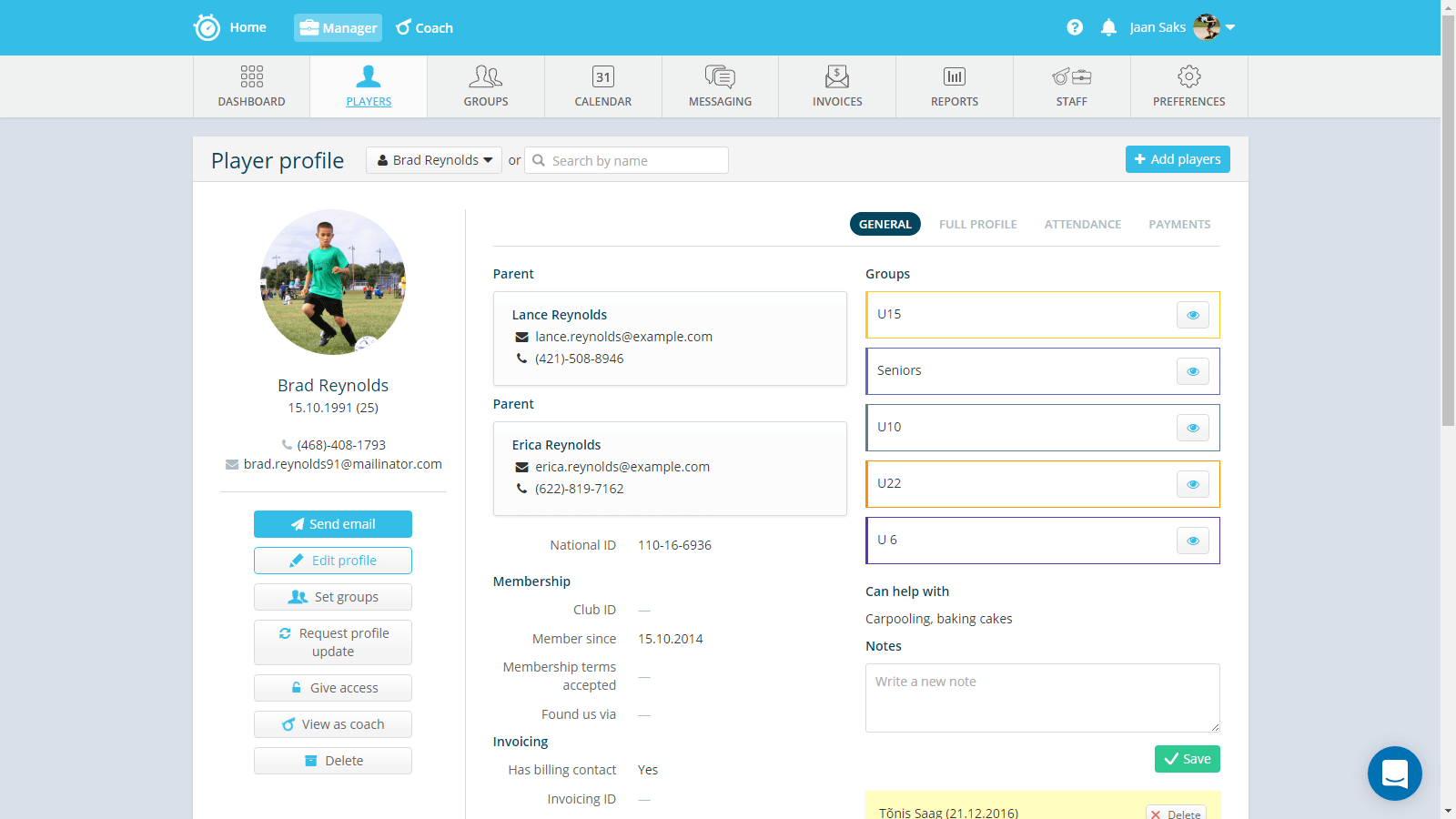Viewport: 1456px width, 819px height.
Task: Open the Intercom chat launcher
Action: click(x=1394, y=773)
